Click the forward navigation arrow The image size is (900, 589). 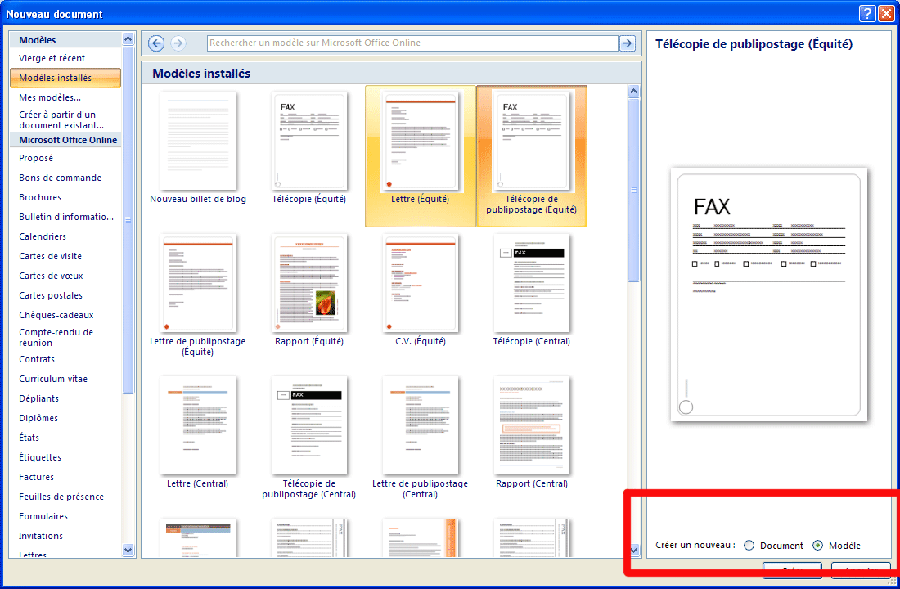(x=178, y=43)
